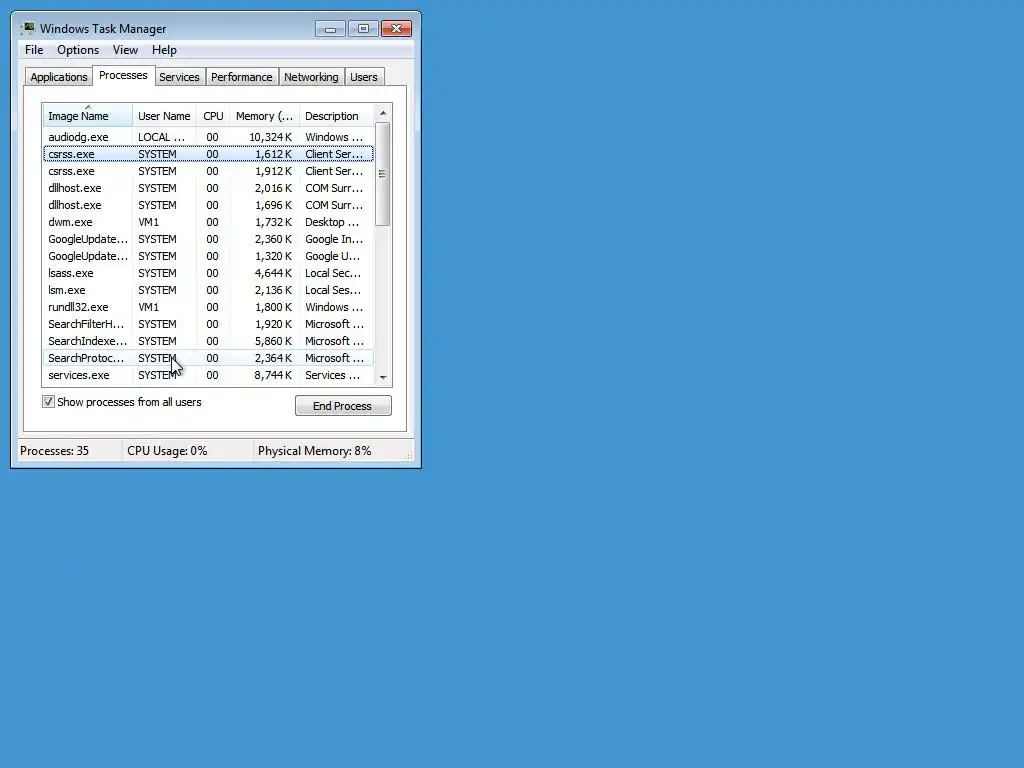Click the scroll down arrow in process list
Image resolution: width=1024 pixels, height=768 pixels.
point(383,377)
